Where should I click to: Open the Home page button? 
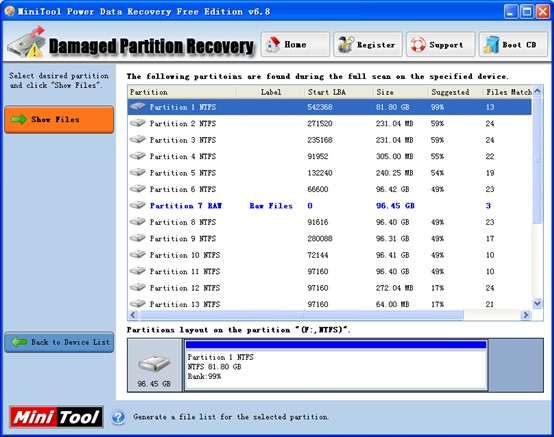pyautogui.click(x=295, y=45)
